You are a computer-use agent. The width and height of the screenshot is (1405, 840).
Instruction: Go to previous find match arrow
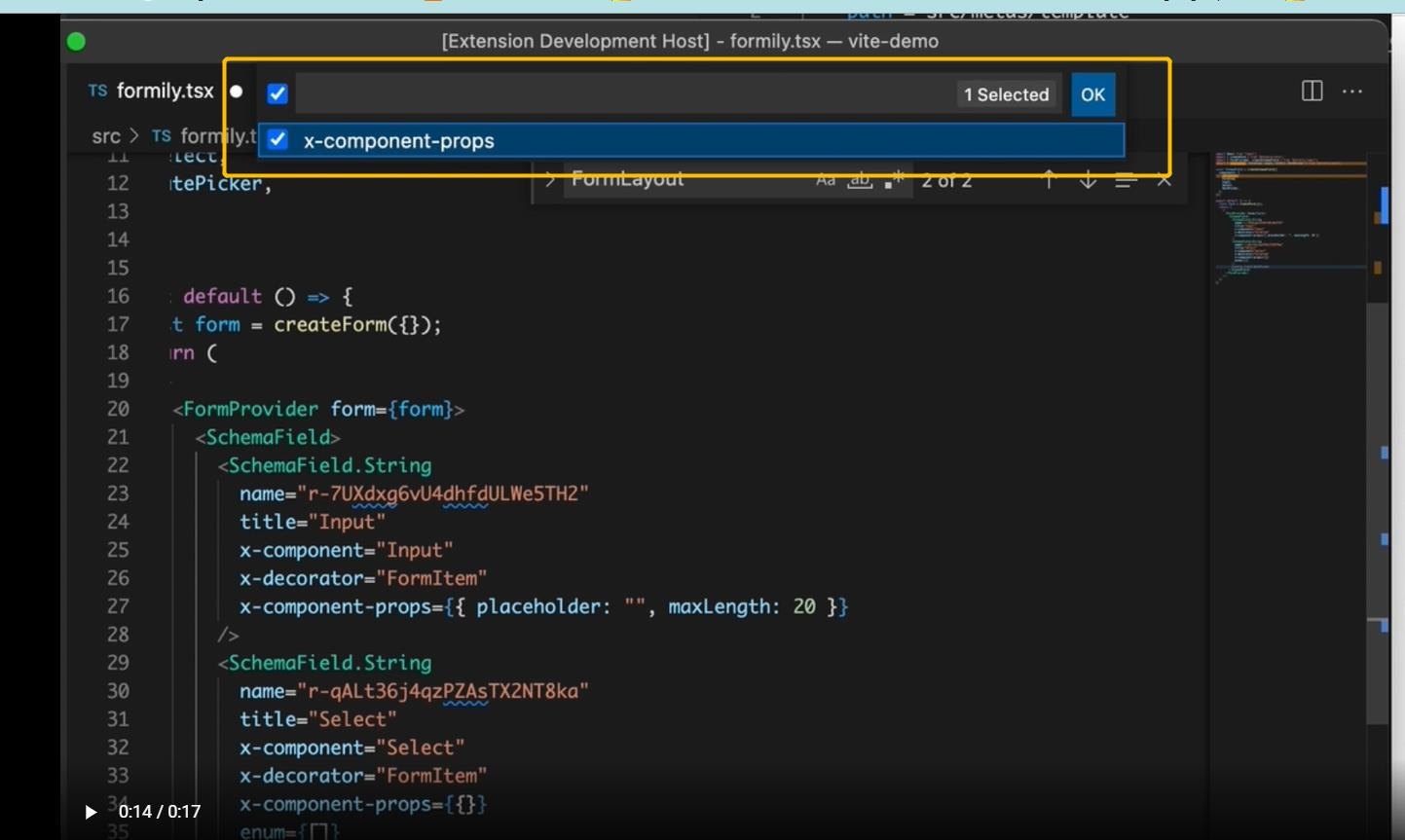pos(1049,180)
